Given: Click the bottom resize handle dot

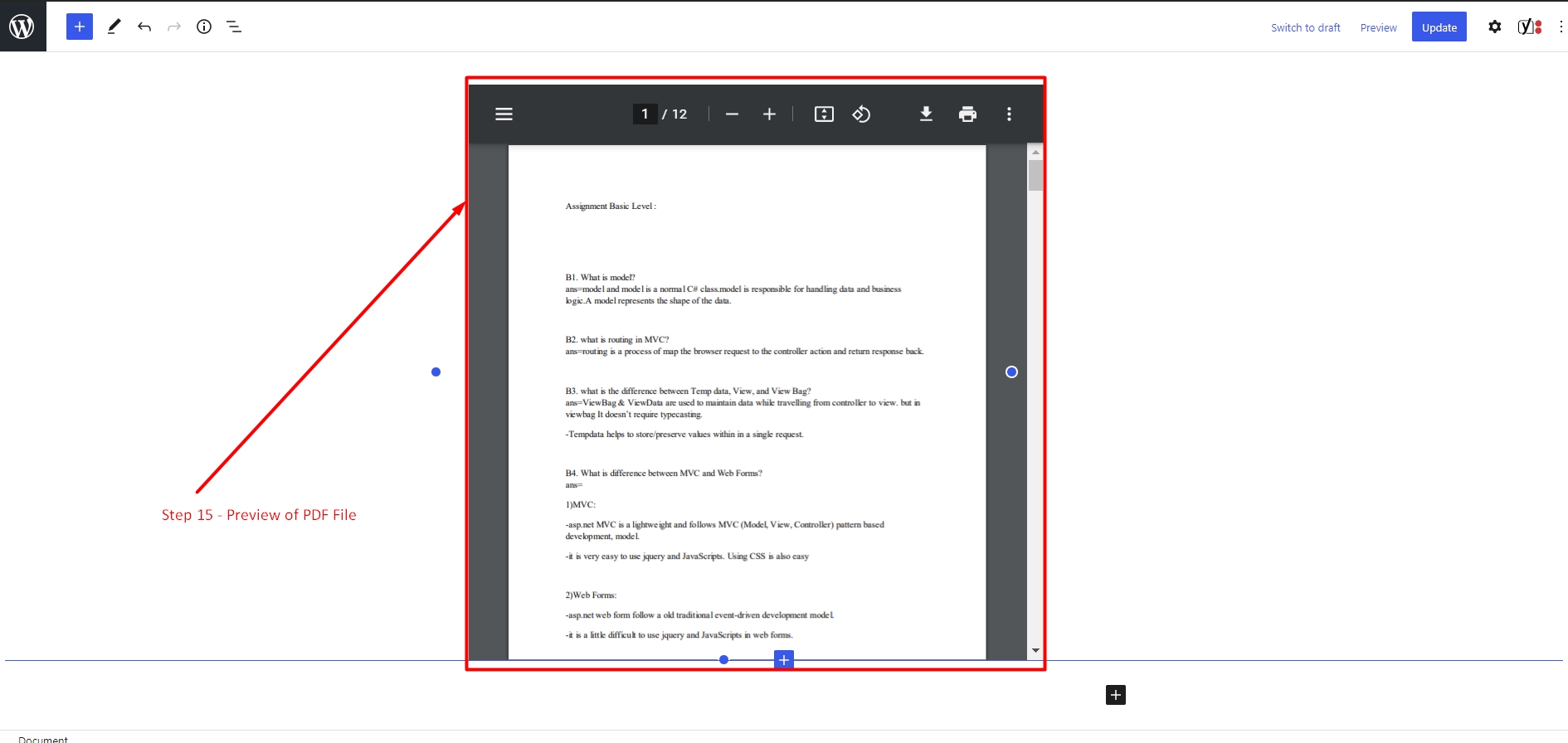Looking at the screenshot, I should (x=723, y=659).
